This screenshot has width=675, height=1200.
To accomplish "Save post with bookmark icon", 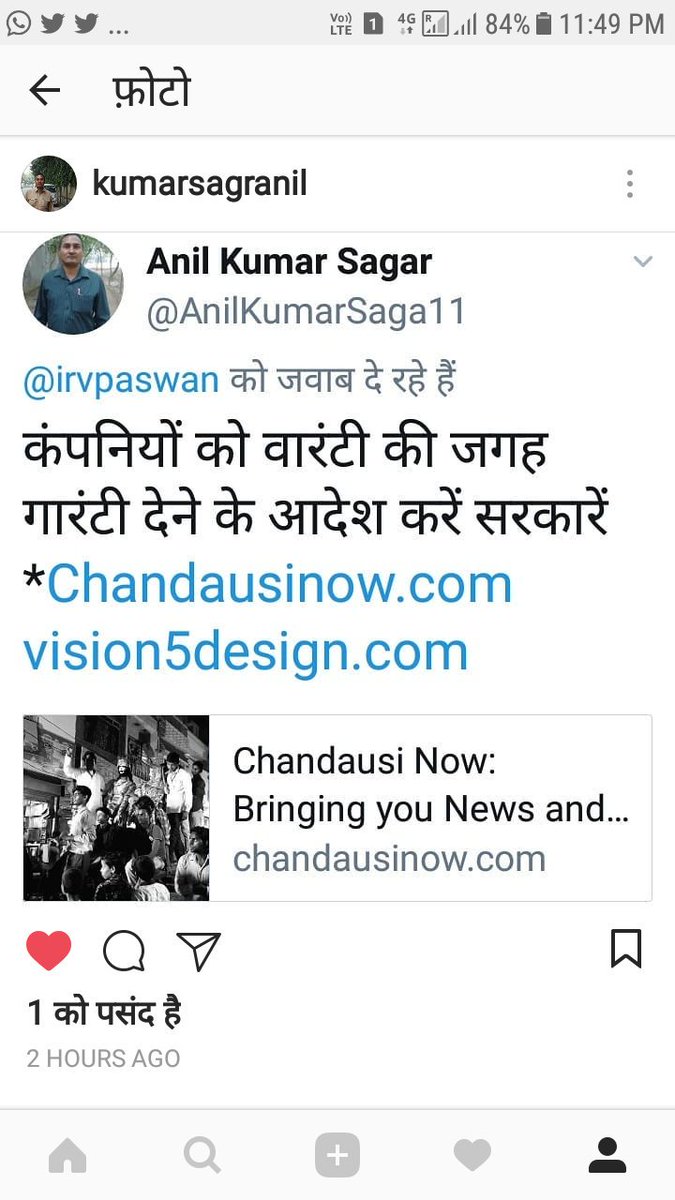I will pos(626,950).
